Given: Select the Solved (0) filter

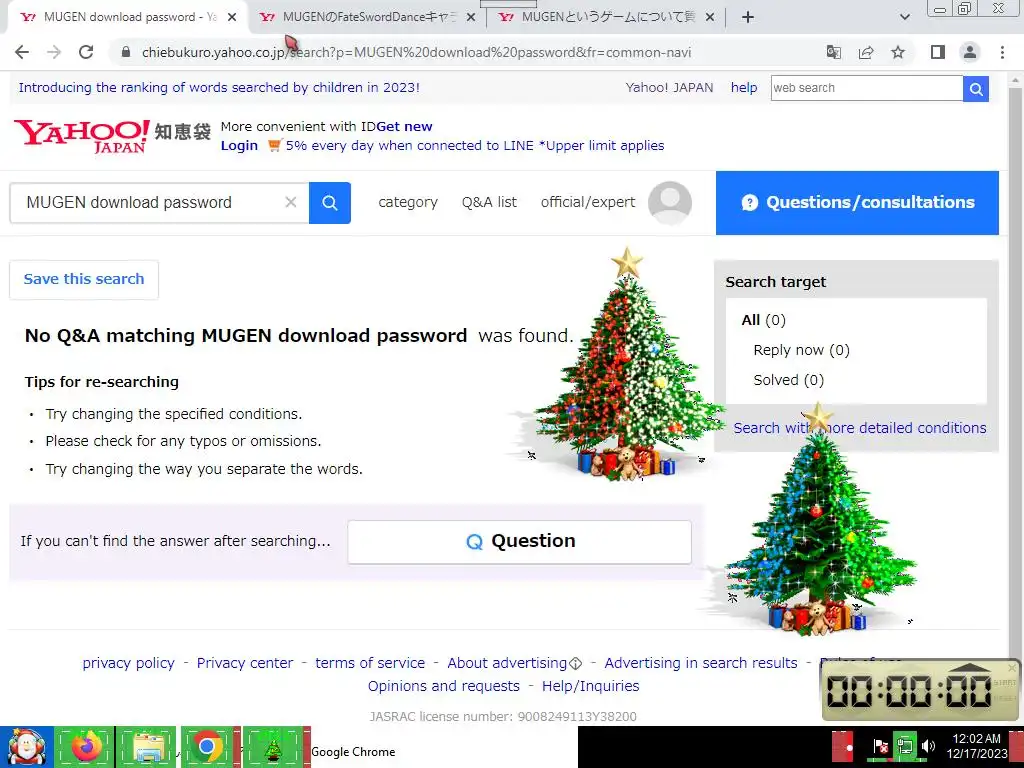Looking at the screenshot, I should point(789,380).
